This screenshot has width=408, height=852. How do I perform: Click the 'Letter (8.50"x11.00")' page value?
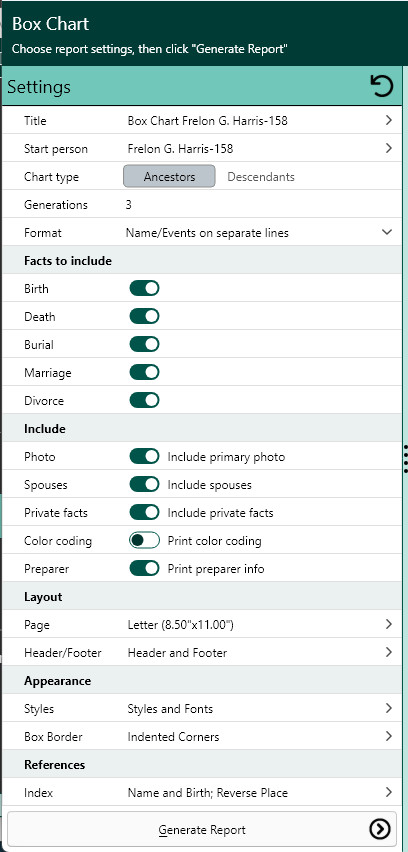[180, 625]
